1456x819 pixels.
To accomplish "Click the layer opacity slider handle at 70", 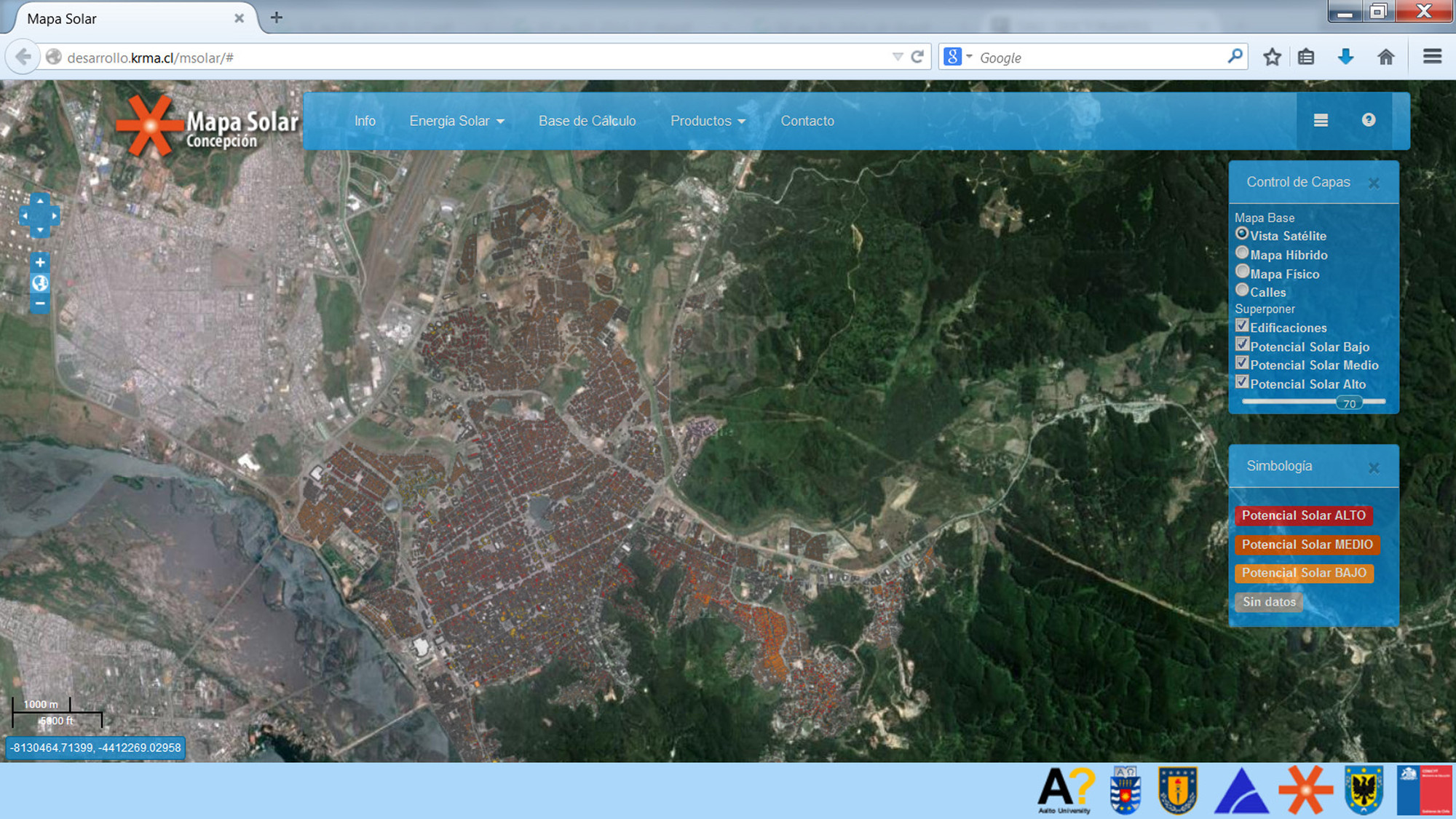I will pyautogui.click(x=1349, y=403).
